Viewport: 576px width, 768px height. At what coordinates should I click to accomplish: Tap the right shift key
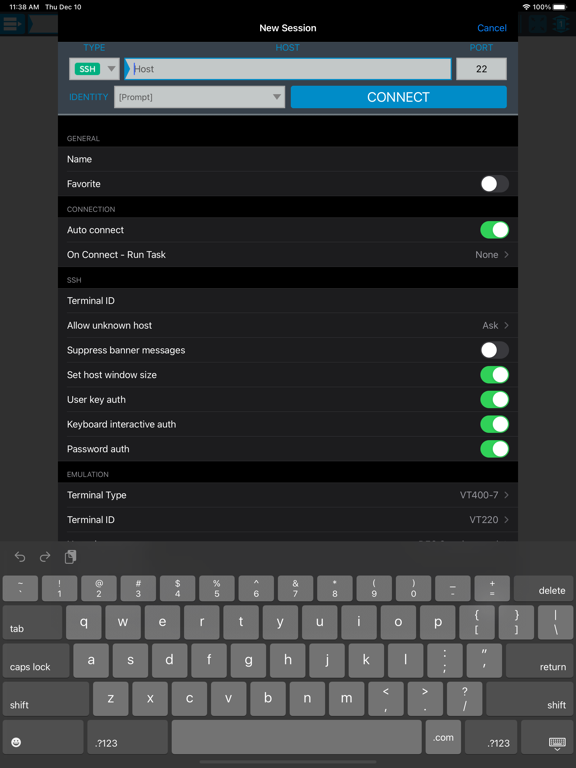coord(529,699)
